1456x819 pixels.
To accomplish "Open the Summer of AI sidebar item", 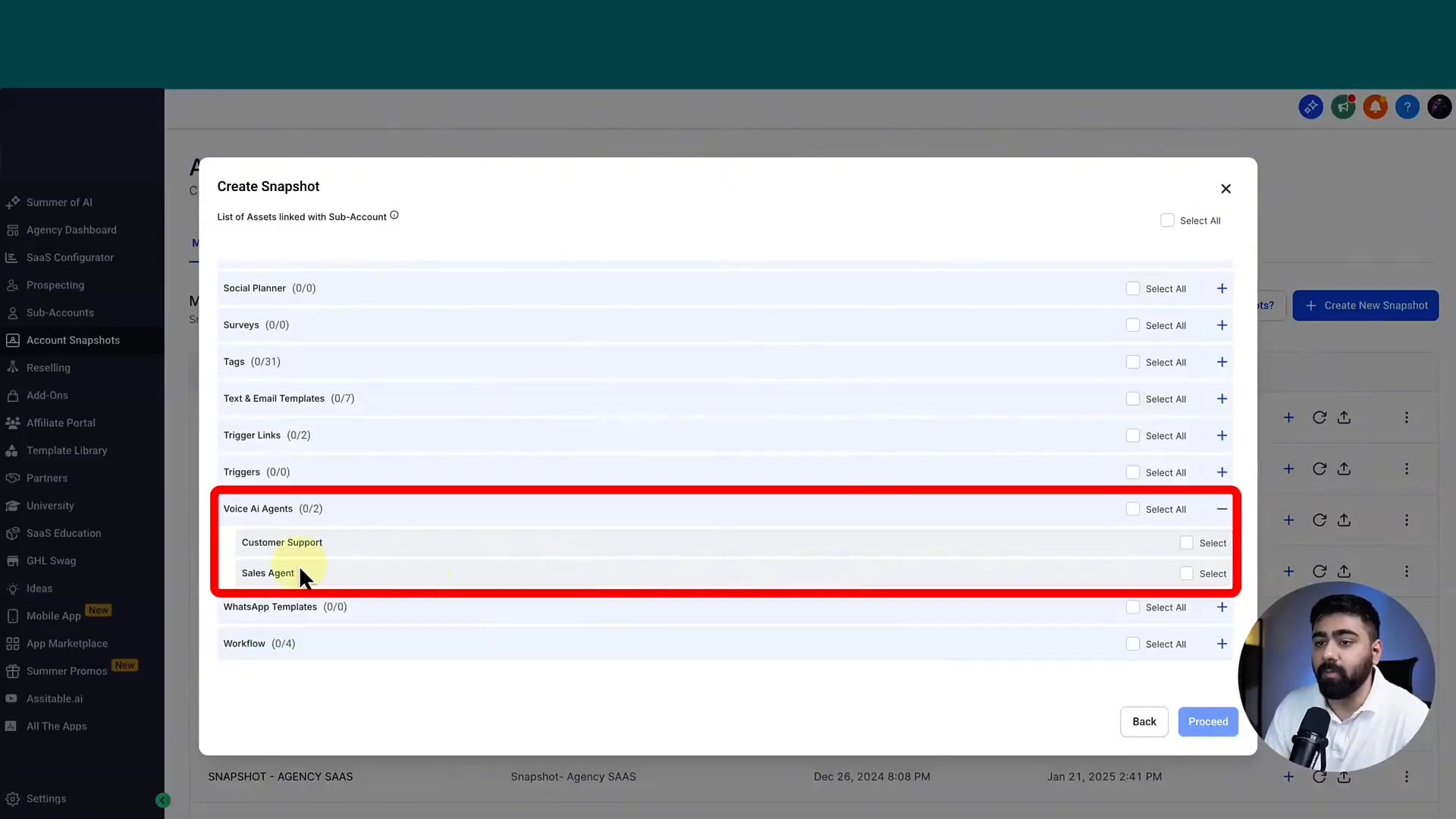I will pyautogui.click(x=59, y=202).
